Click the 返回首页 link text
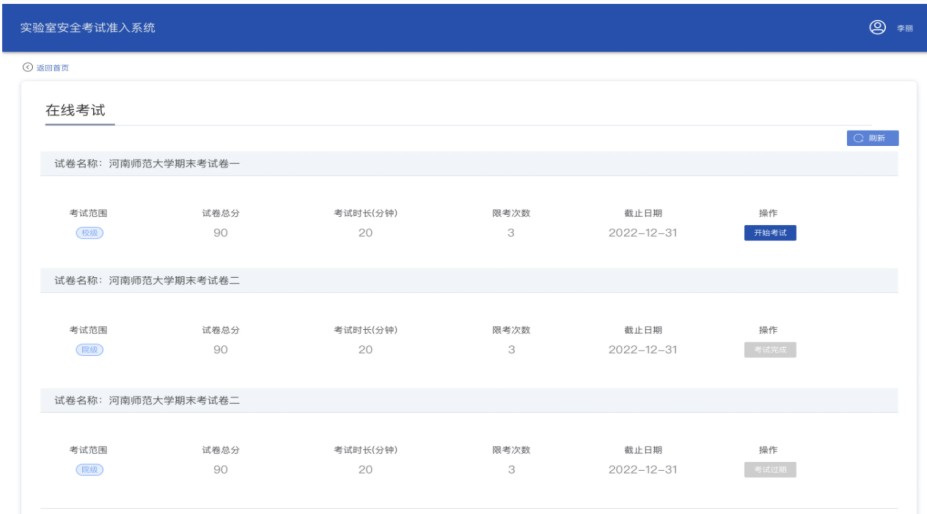Image resolution: width=927 pixels, height=514 pixels. coord(52,68)
